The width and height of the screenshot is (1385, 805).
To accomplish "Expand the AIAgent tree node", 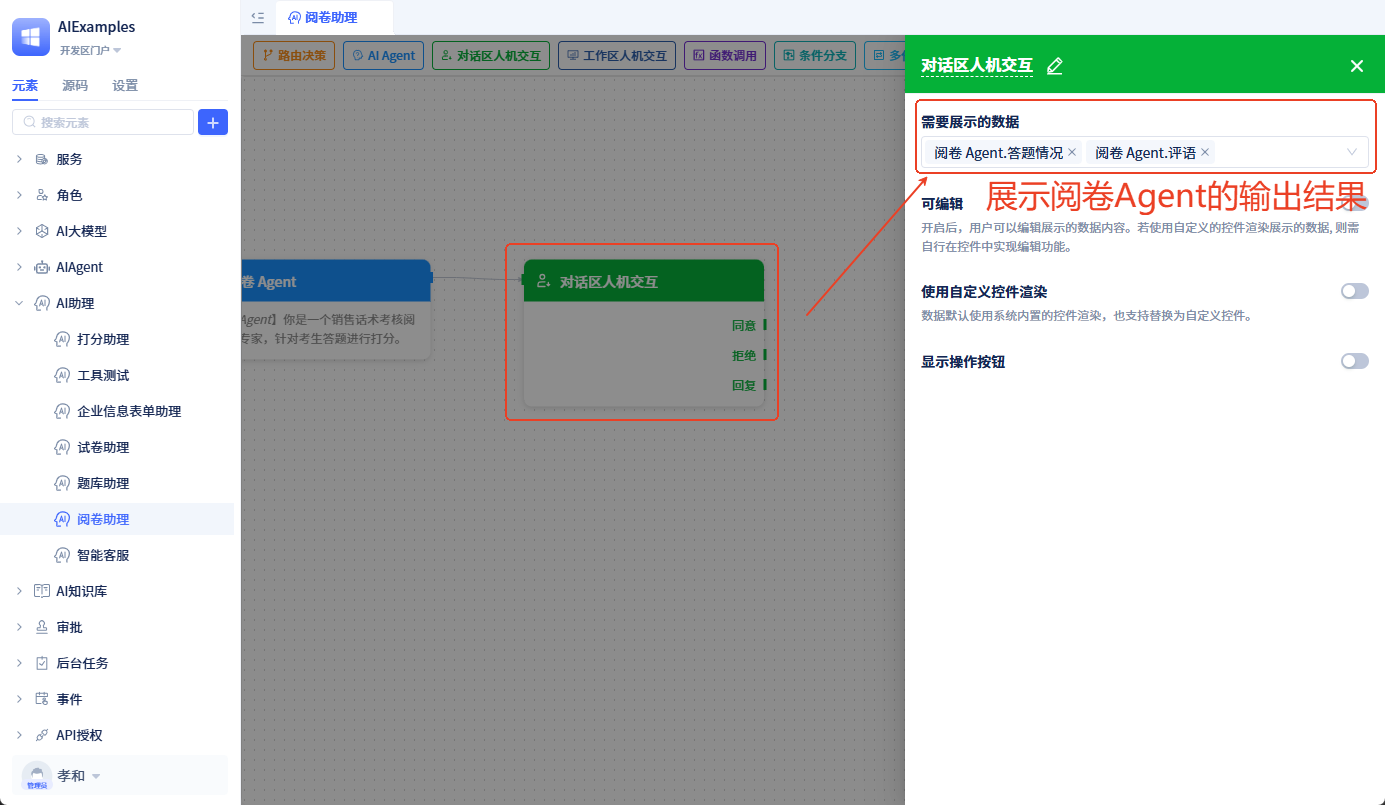I will [19, 267].
